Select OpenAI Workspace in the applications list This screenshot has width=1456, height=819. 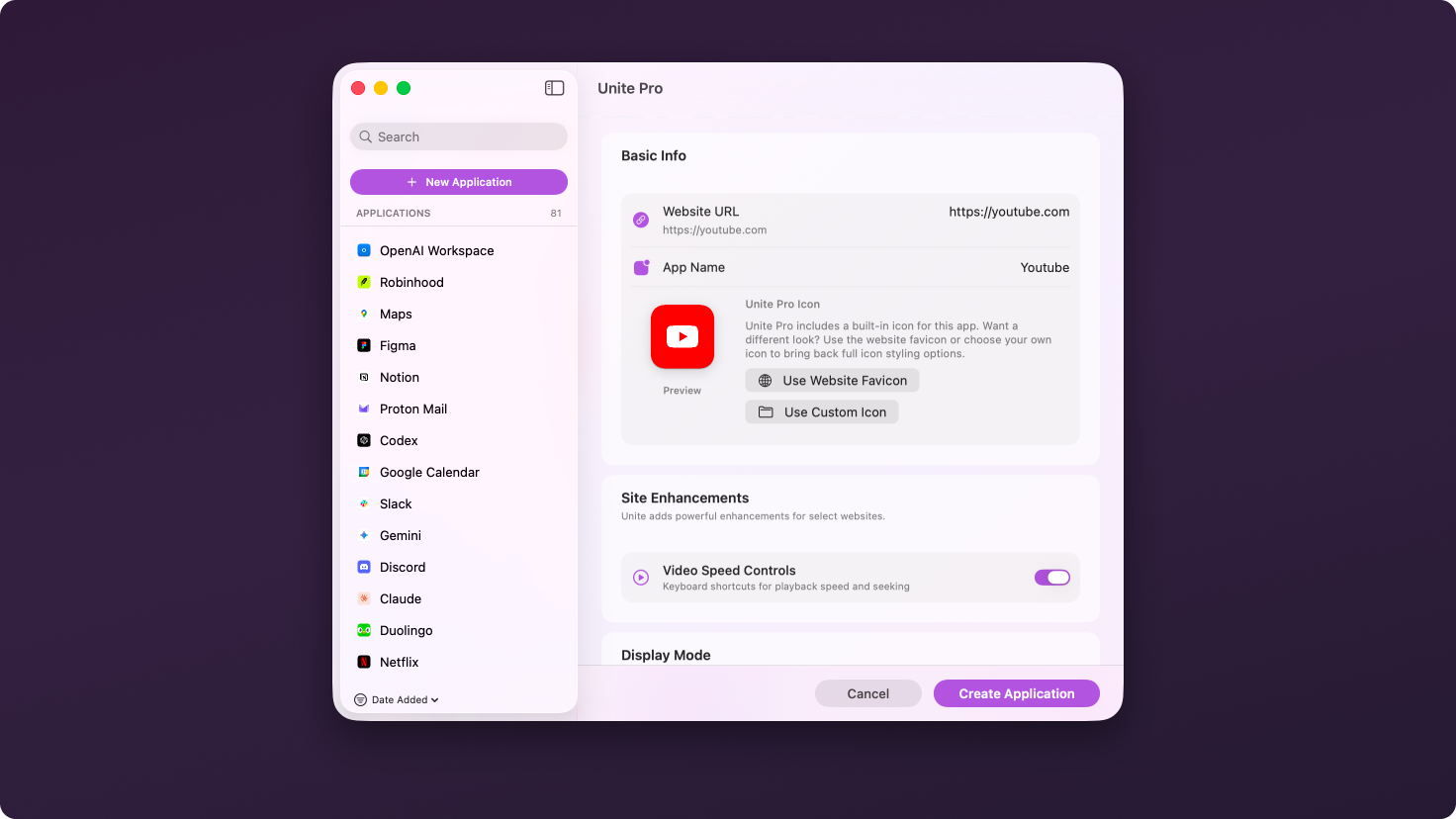point(459,250)
